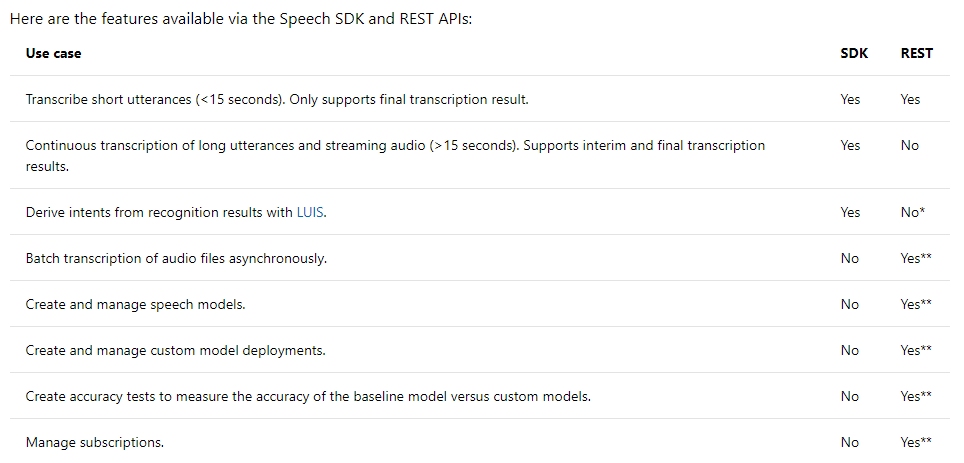The height and width of the screenshot is (463, 964).
Task: Click the "Manage subscriptions" row text
Action: point(94,442)
